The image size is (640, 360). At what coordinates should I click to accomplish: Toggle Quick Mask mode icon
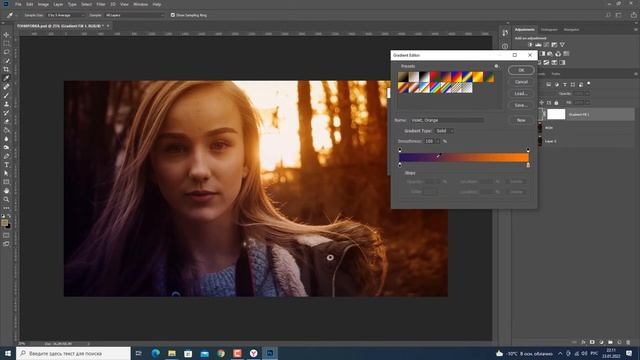[6, 236]
